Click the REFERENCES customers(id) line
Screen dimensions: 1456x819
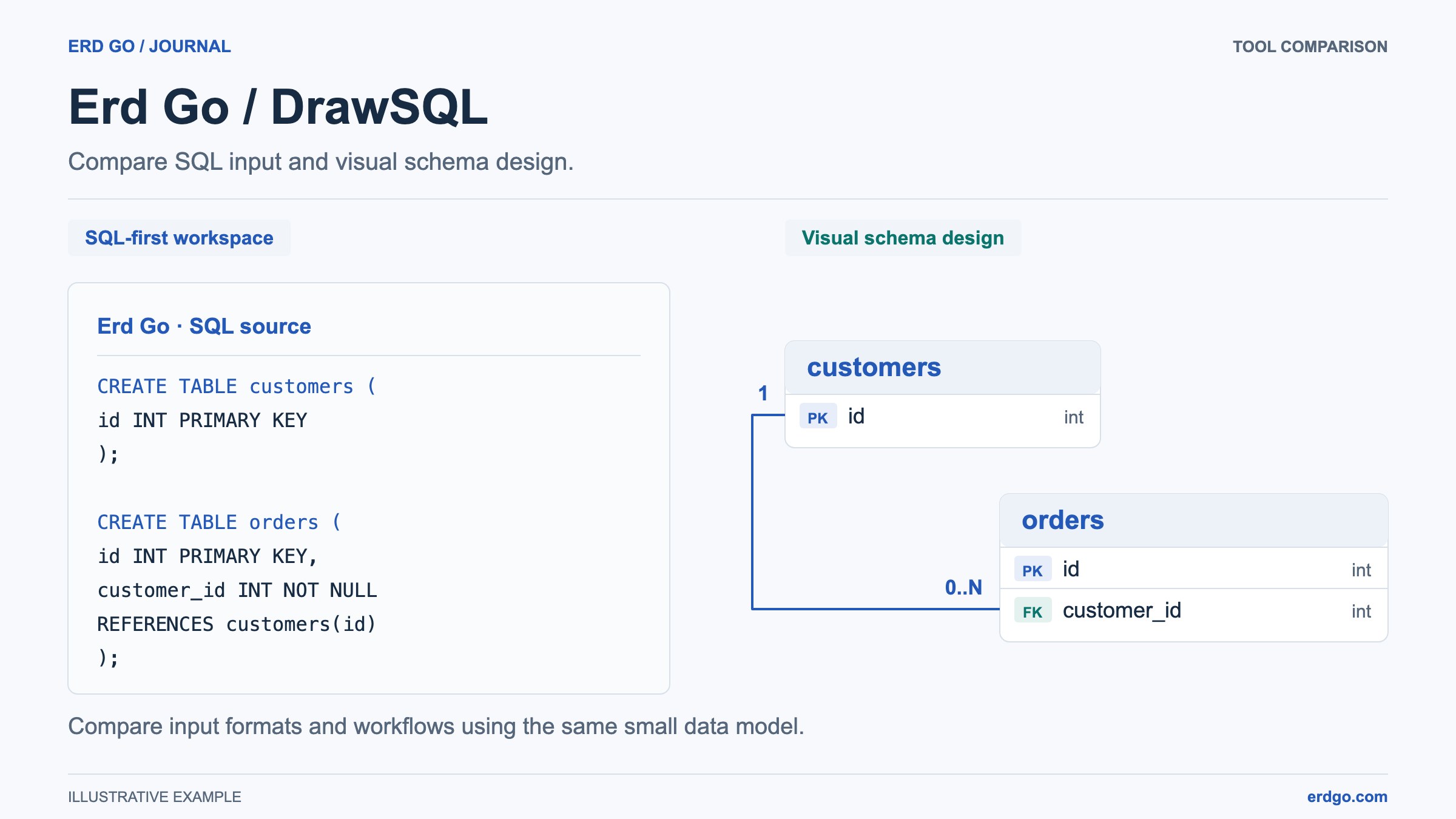(x=237, y=624)
